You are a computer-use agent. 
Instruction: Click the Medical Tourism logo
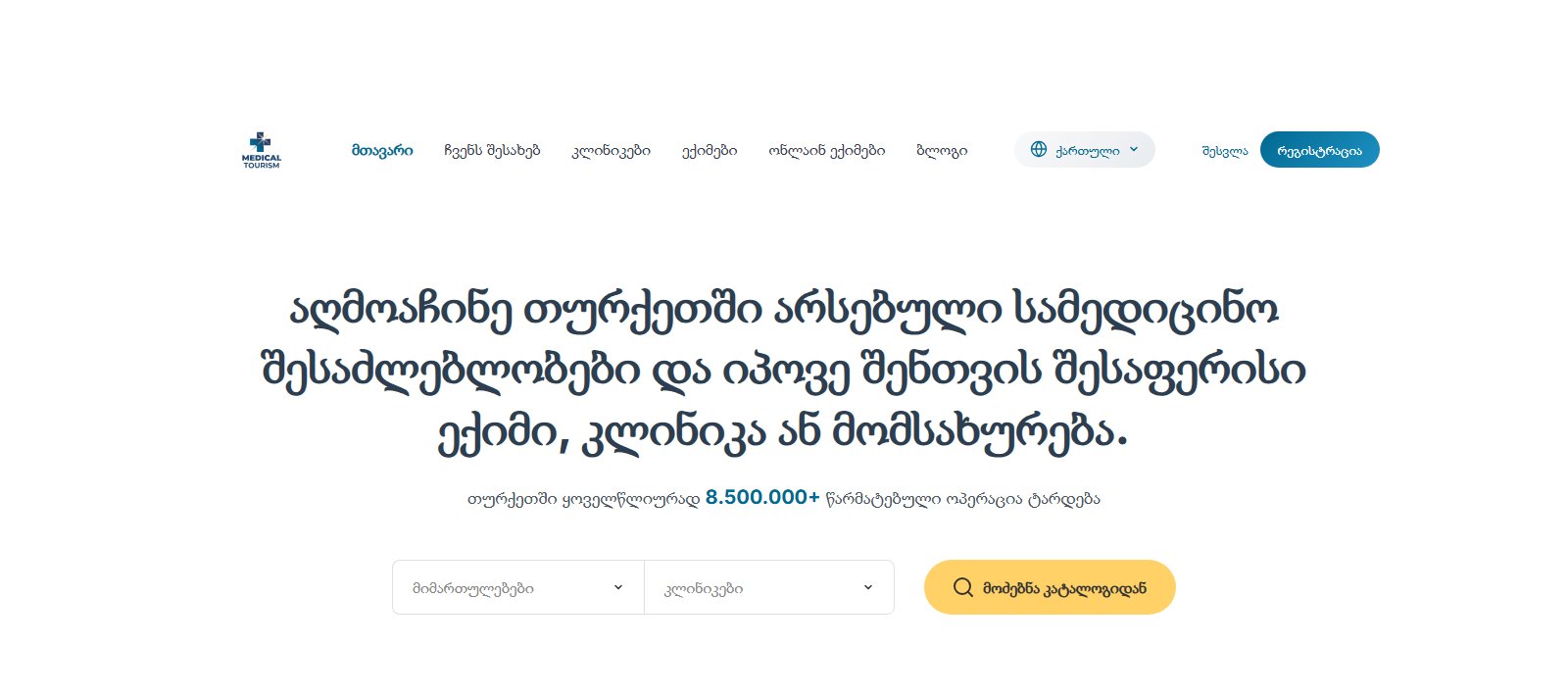pos(261,150)
